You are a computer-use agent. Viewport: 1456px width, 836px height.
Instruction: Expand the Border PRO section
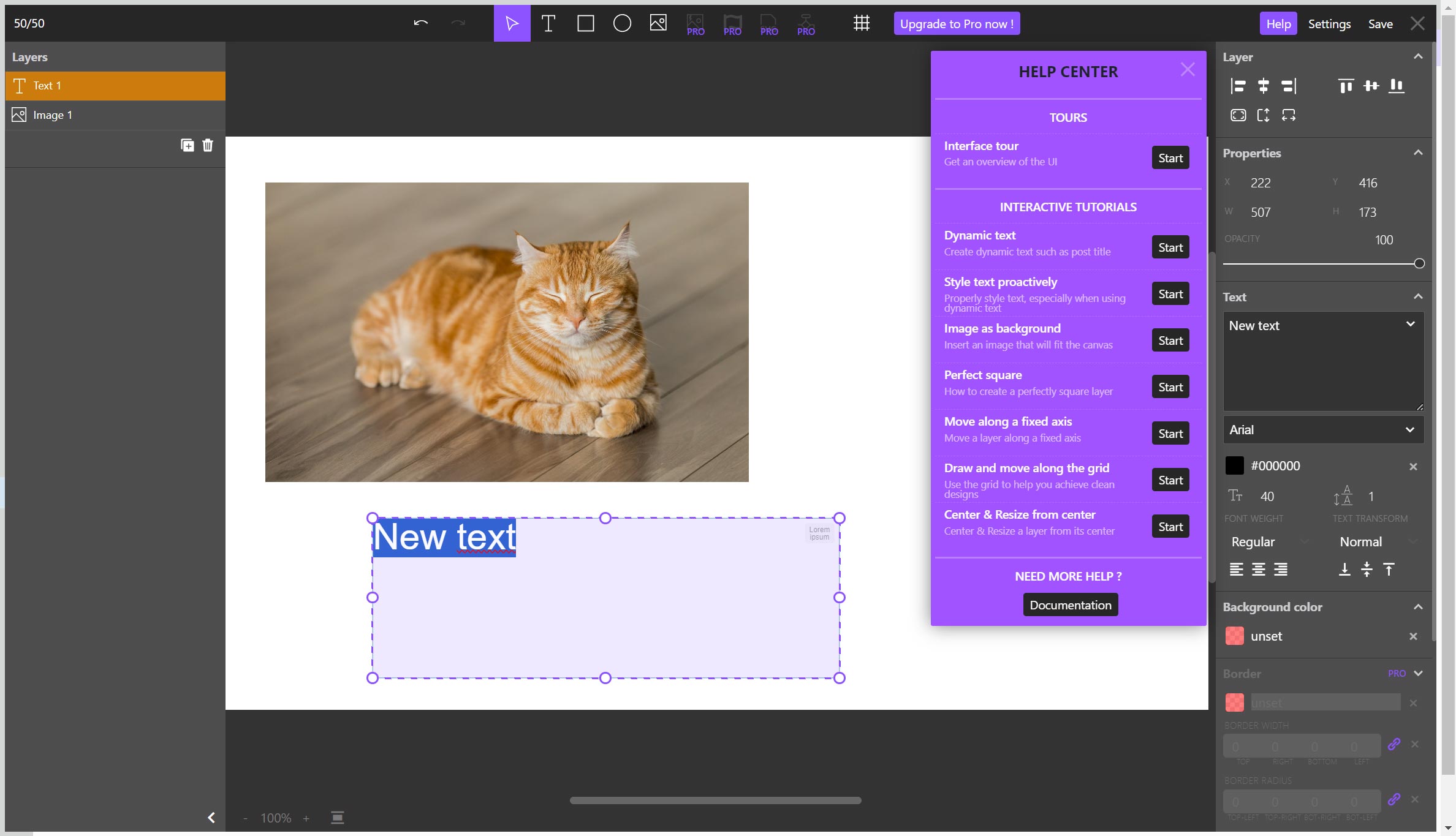coord(1418,673)
